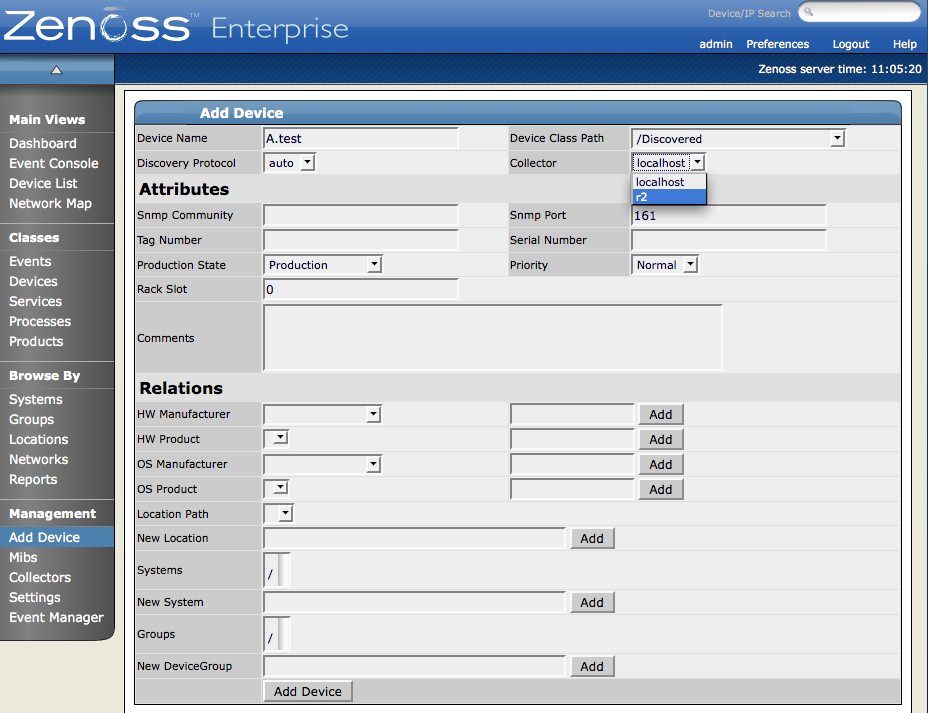The image size is (928, 713).
Task: Open the Help link
Action: tap(904, 44)
